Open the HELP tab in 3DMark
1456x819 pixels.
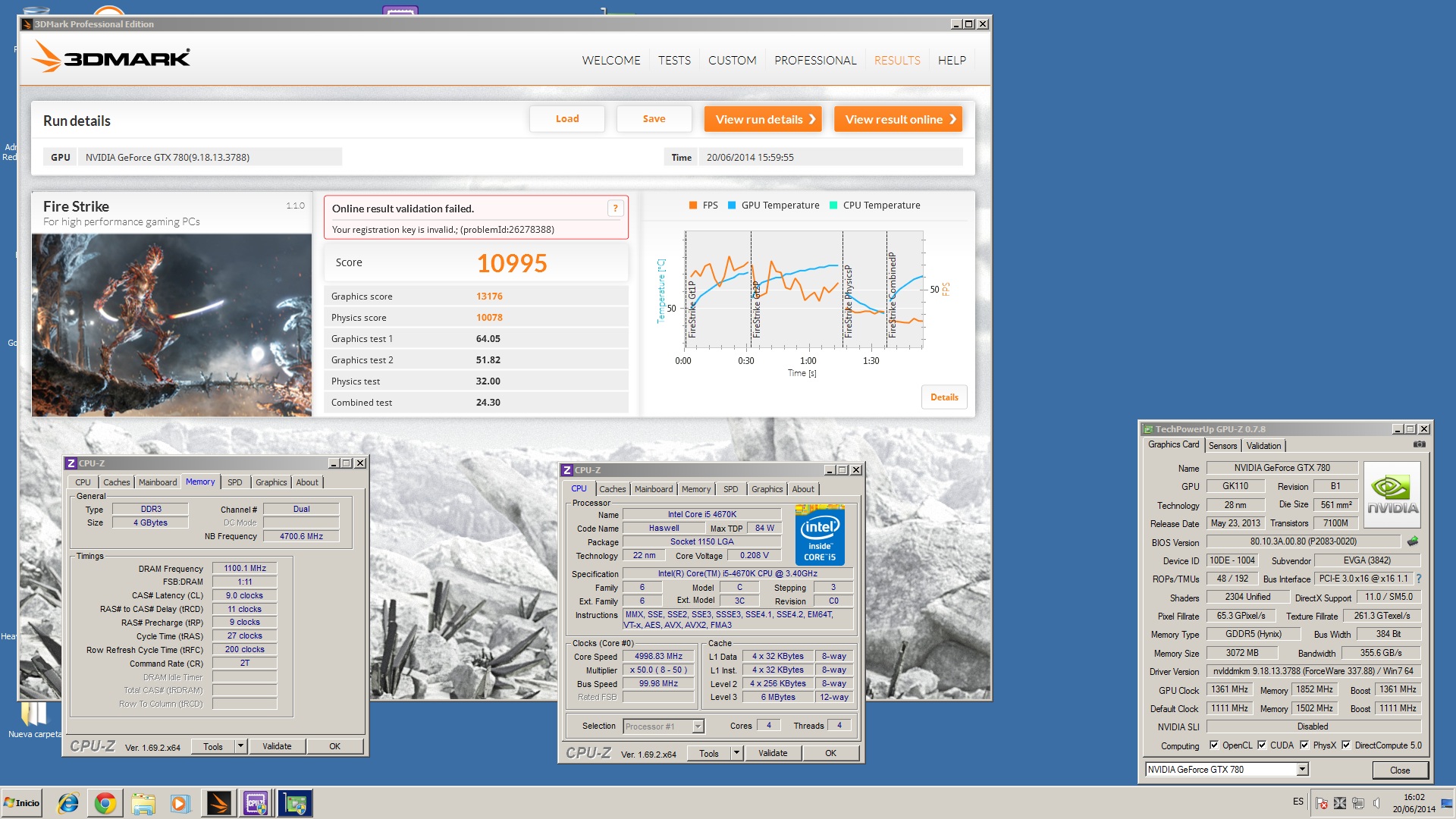pos(952,61)
